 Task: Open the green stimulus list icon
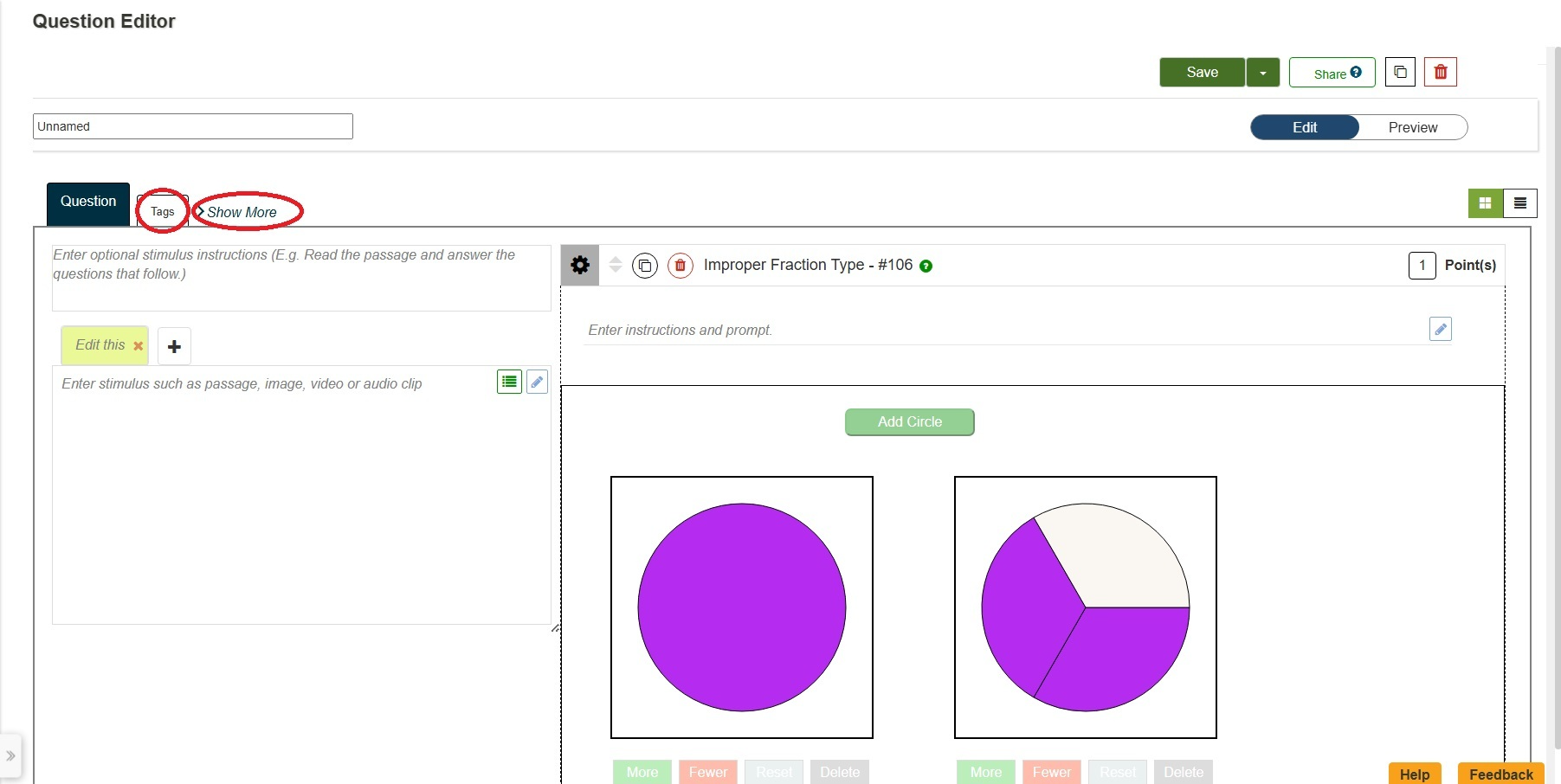(x=509, y=382)
